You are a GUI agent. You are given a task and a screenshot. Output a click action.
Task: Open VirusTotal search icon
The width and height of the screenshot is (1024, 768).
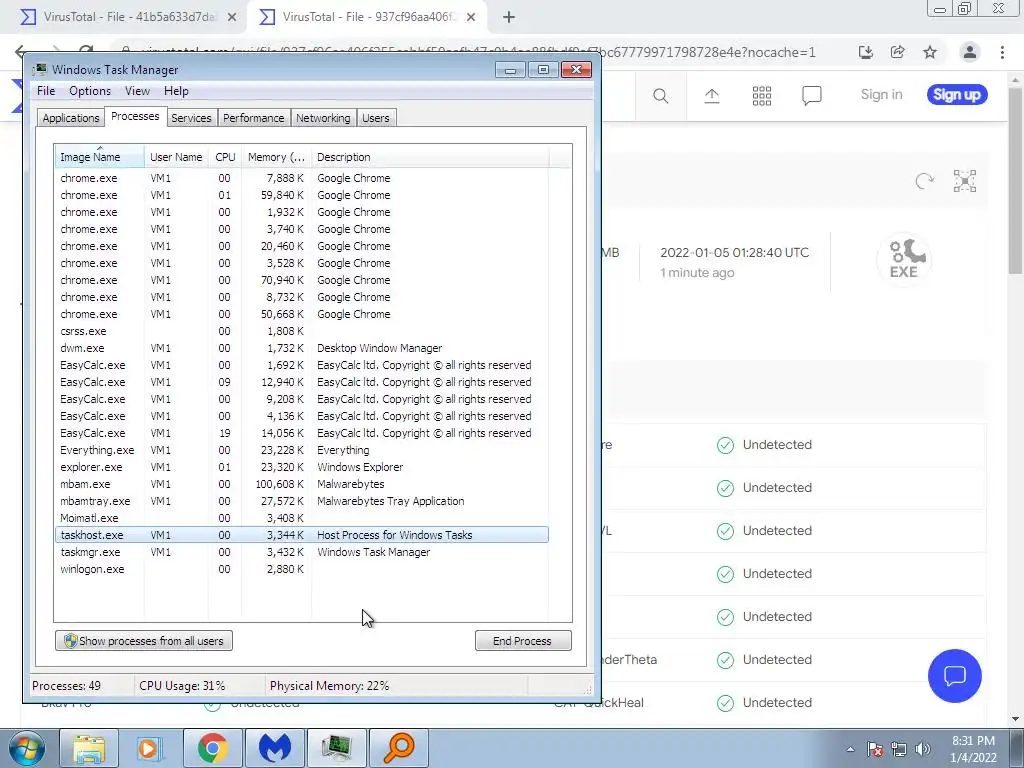click(660, 96)
